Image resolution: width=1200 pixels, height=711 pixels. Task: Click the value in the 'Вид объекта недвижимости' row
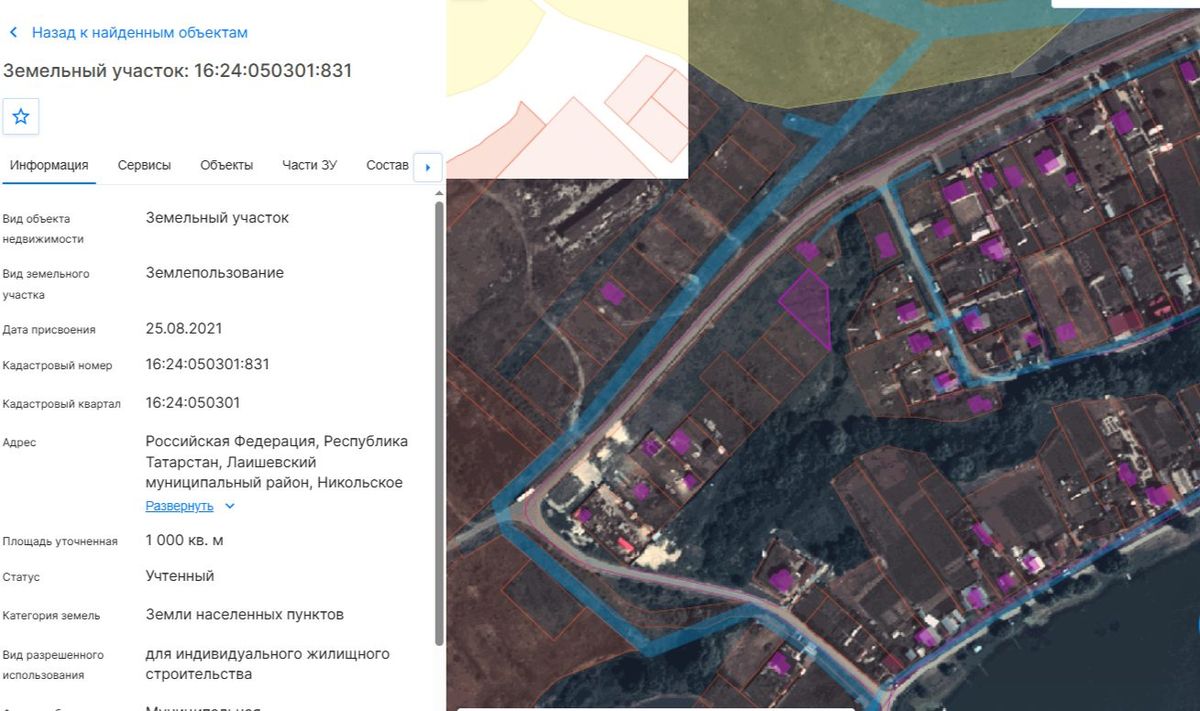(217, 218)
